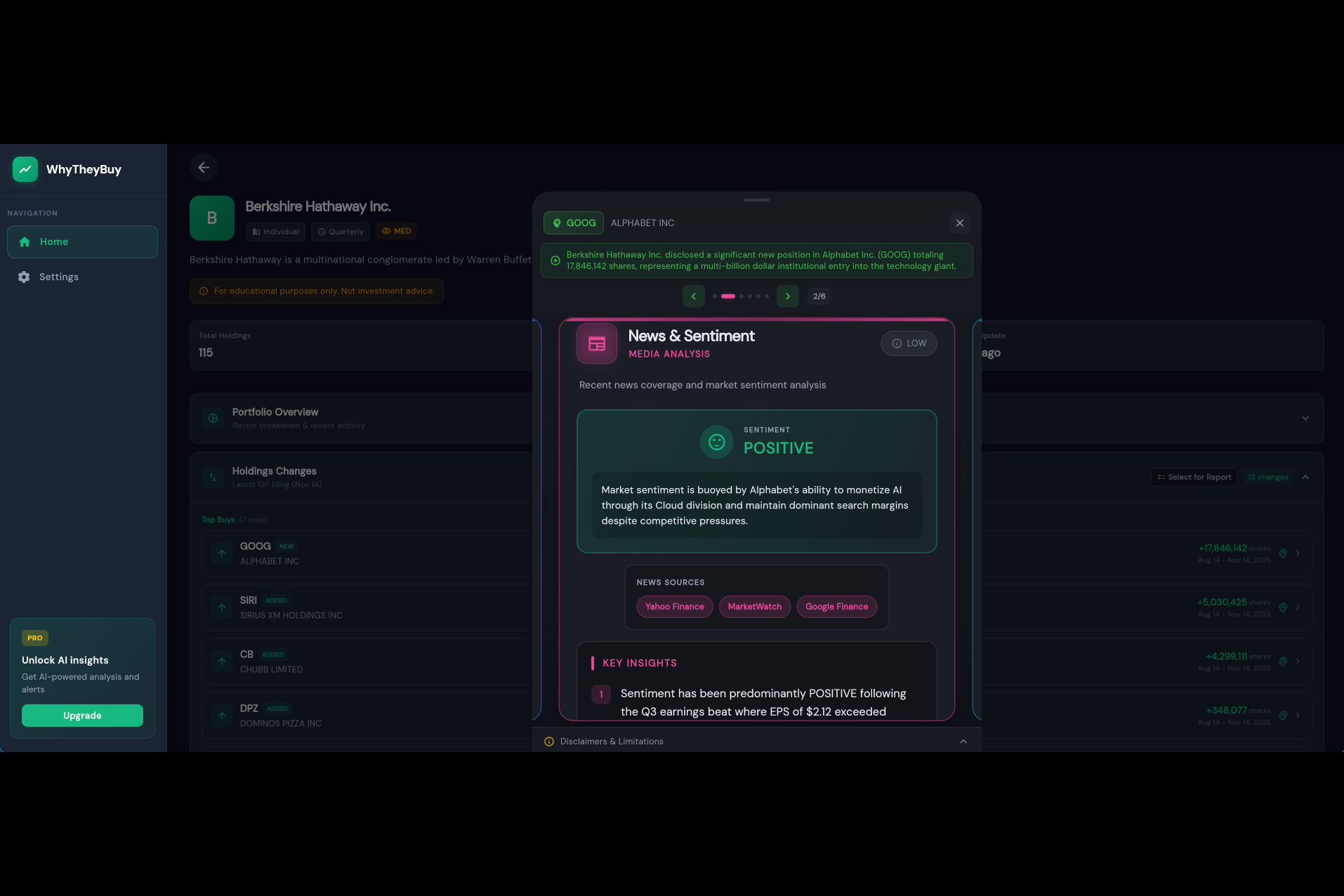Screen dimensions: 1344x896
Task: Click the up-arrow icon in the CB row
Action: point(222,661)
